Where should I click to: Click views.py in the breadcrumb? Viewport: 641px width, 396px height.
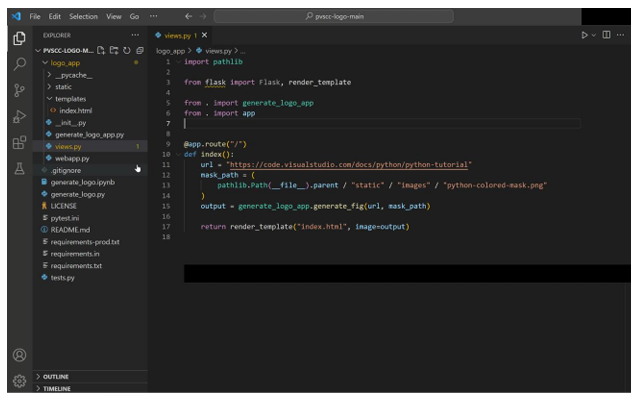[218, 51]
